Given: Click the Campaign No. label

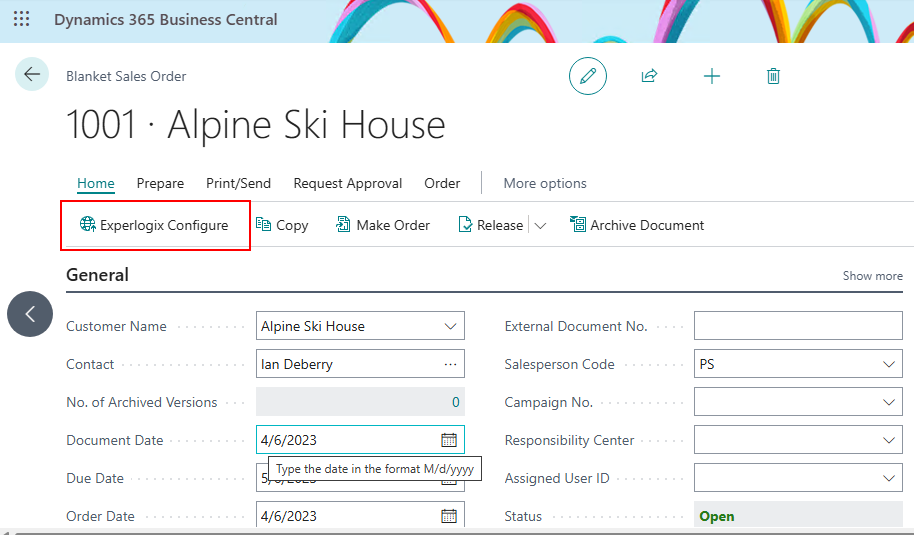Looking at the screenshot, I should (549, 402).
